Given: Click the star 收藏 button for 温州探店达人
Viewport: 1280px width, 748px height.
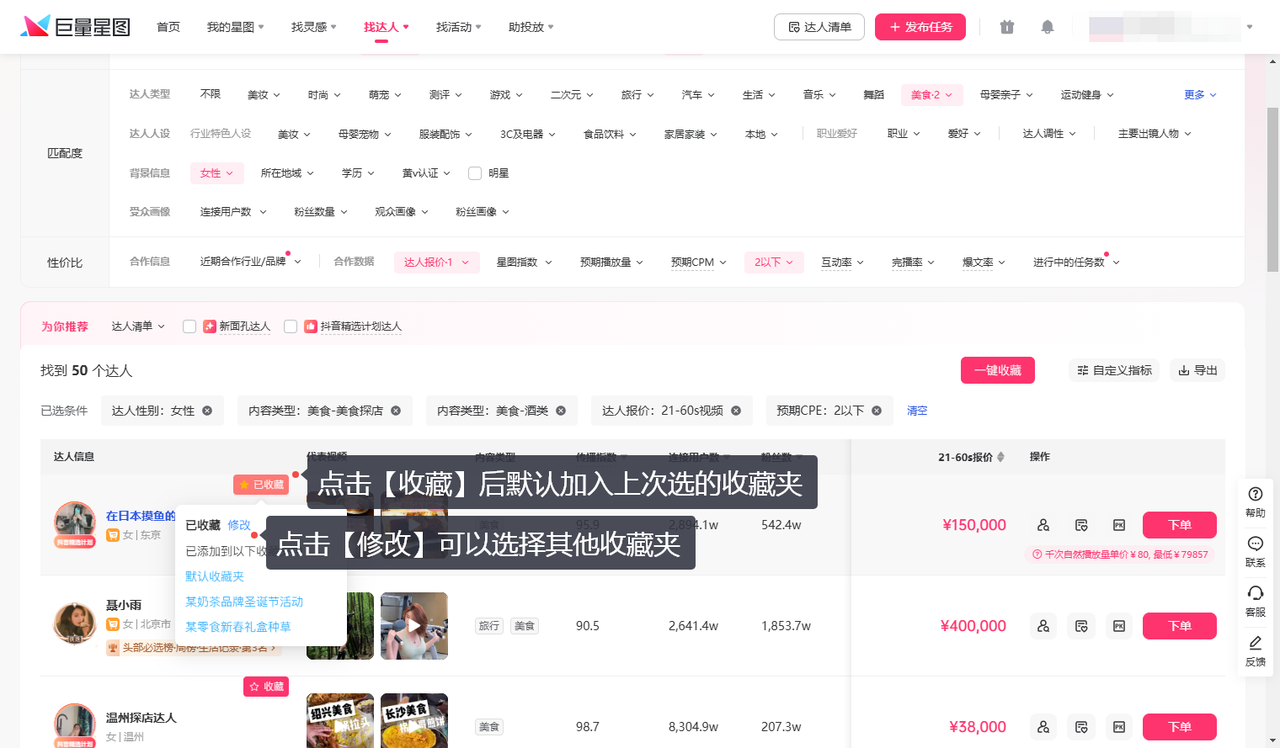Looking at the screenshot, I should tap(266, 687).
